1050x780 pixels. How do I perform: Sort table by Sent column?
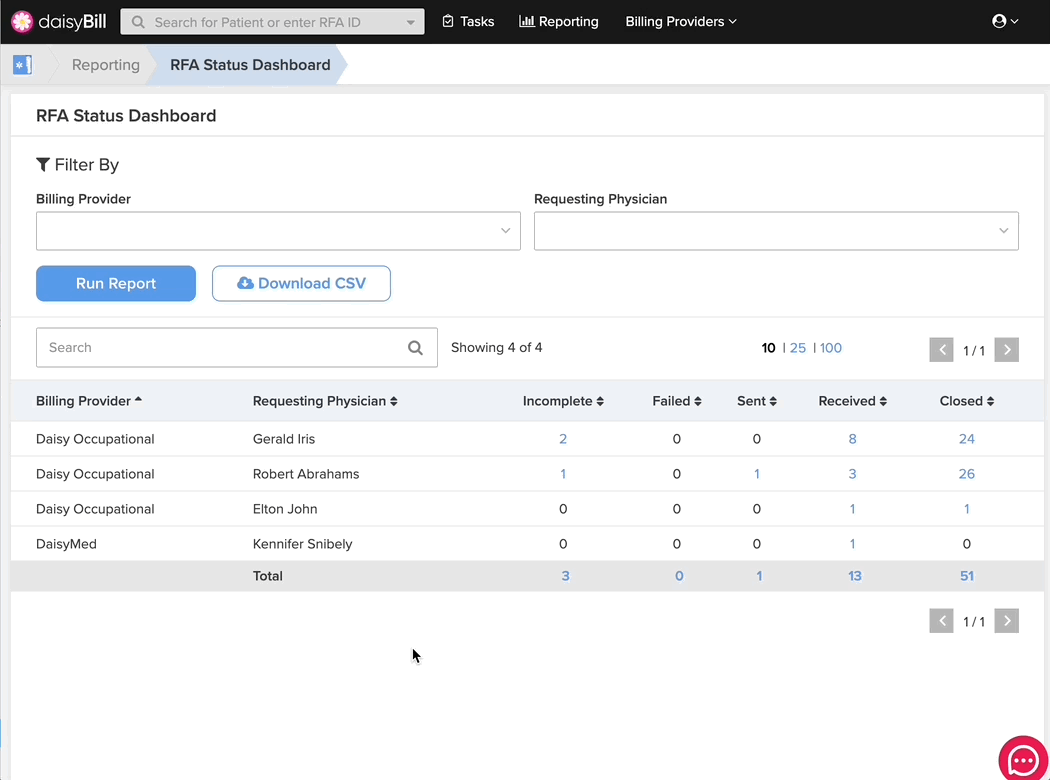(x=757, y=401)
